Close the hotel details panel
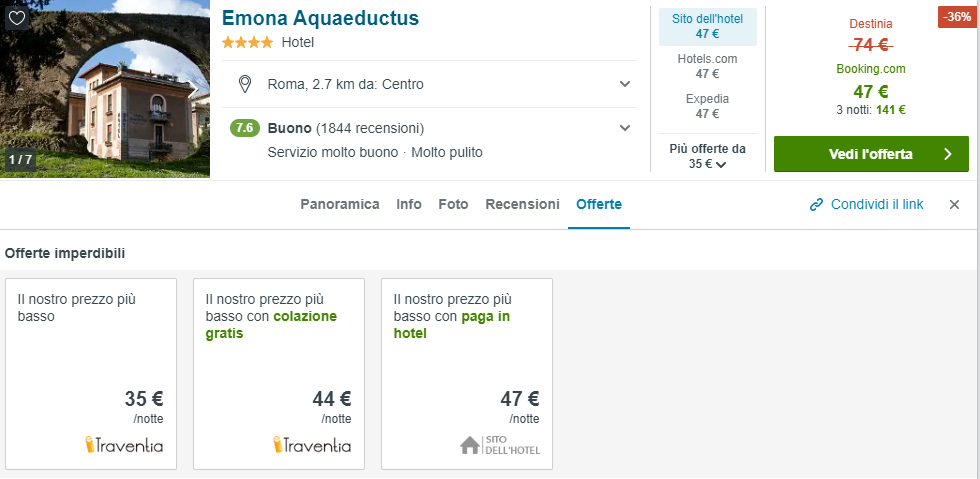 click(954, 204)
